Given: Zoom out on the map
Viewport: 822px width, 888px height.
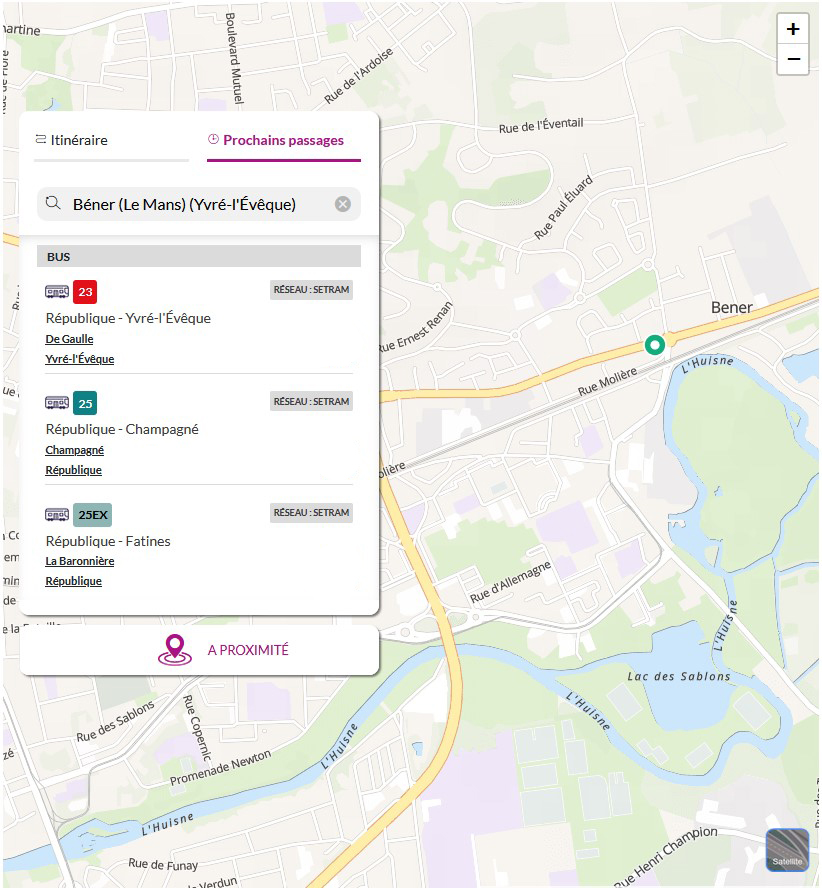Looking at the screenshot, I should coord(793,60).
